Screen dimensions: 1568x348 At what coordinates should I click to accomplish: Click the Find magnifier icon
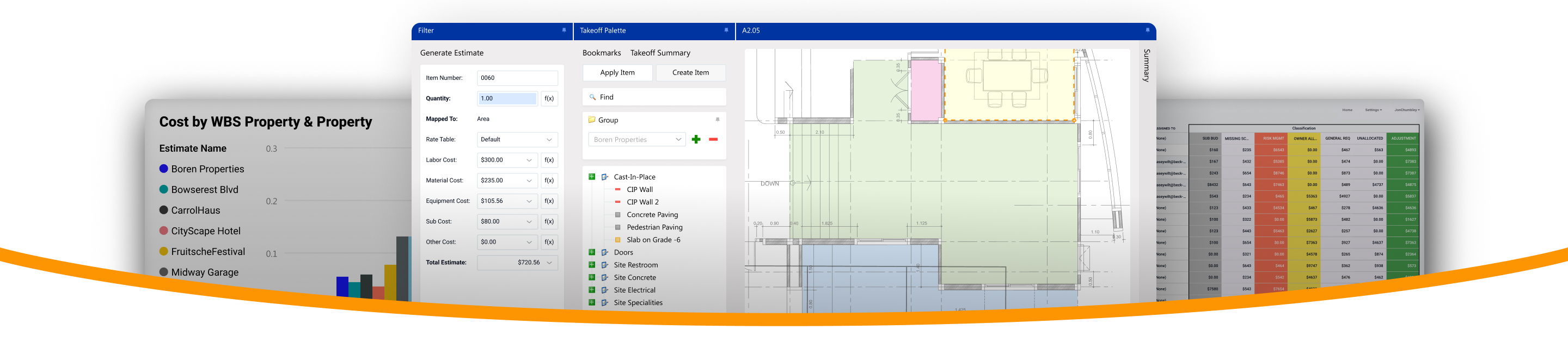592,97
